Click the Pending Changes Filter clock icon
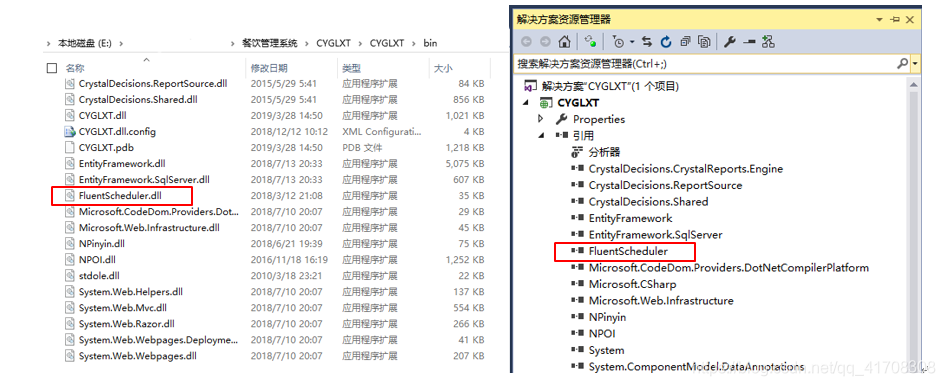The height and width of the screenshot is (386, 945). pyautogui.click(x=618, y=42)
